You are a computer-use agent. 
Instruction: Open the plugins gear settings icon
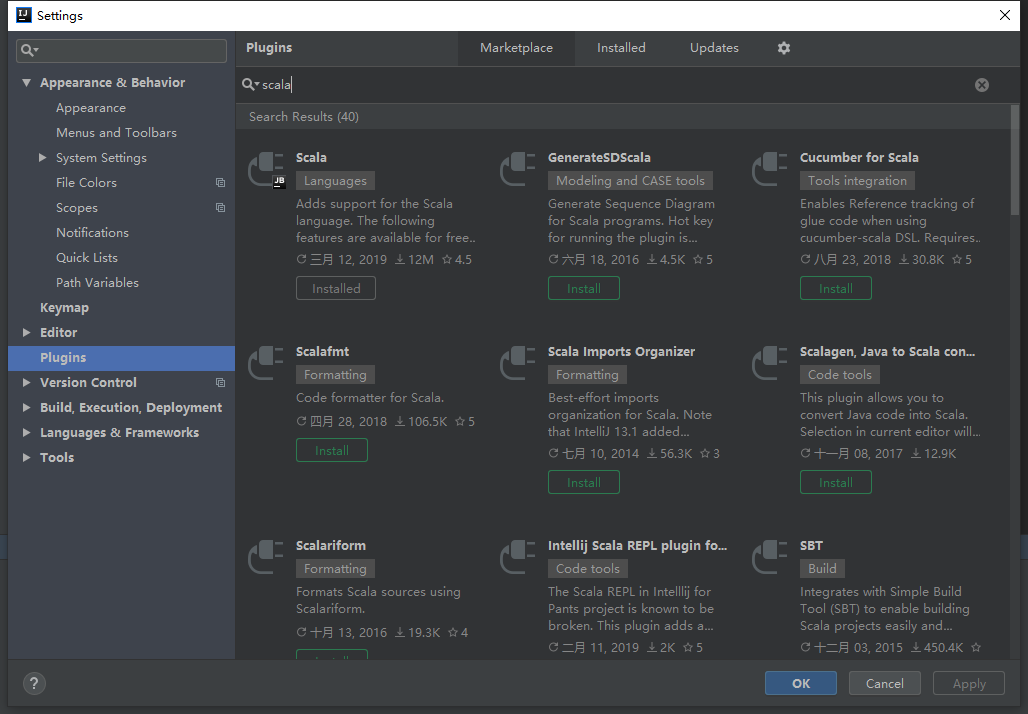pos(783,48)
